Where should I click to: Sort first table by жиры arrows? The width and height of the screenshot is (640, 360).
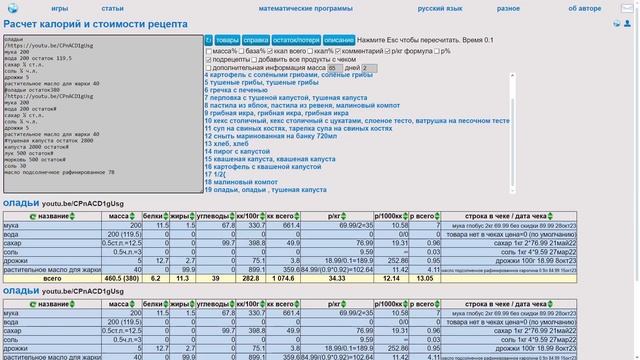[192, 216]
